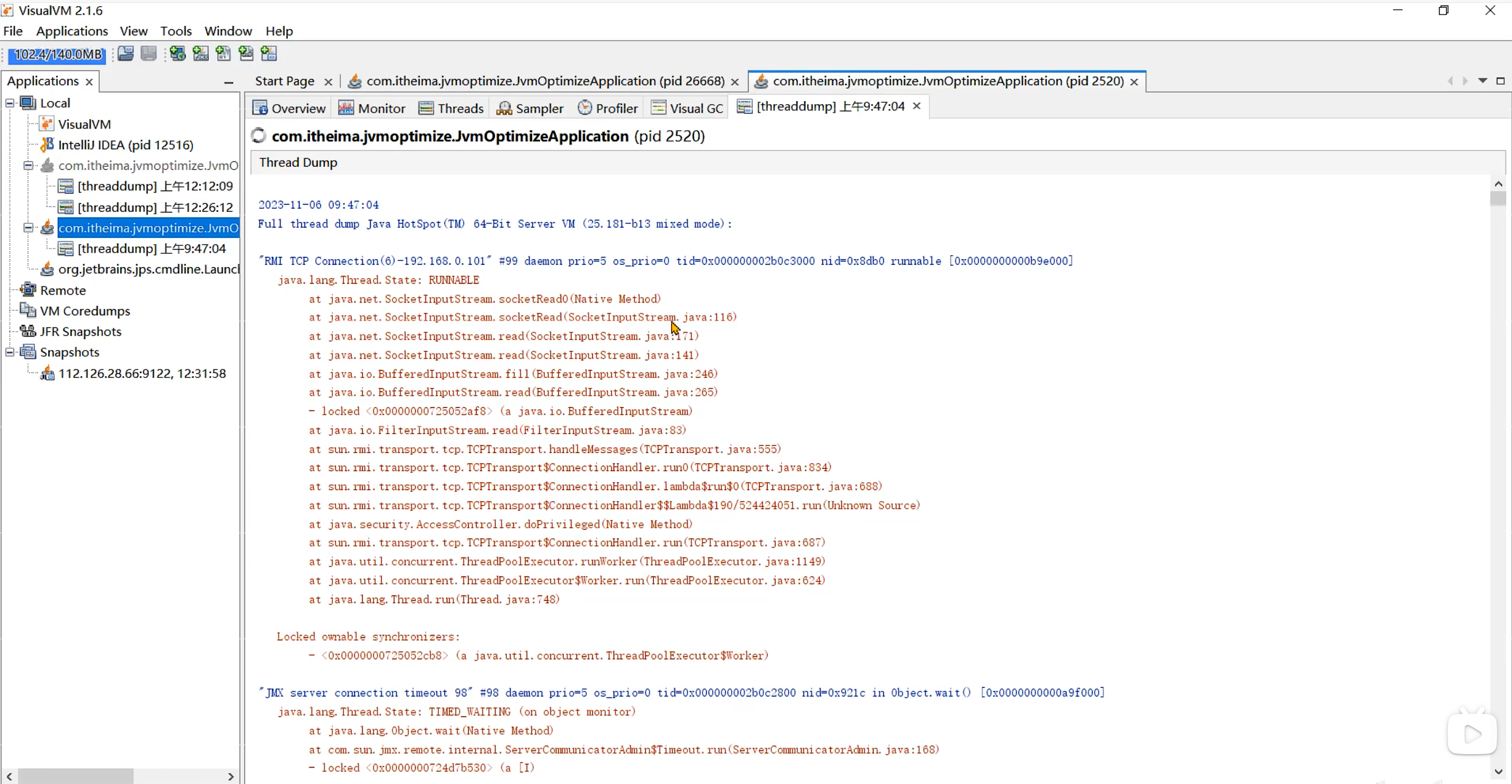Open the Visual GC tab

pos(687,108)
